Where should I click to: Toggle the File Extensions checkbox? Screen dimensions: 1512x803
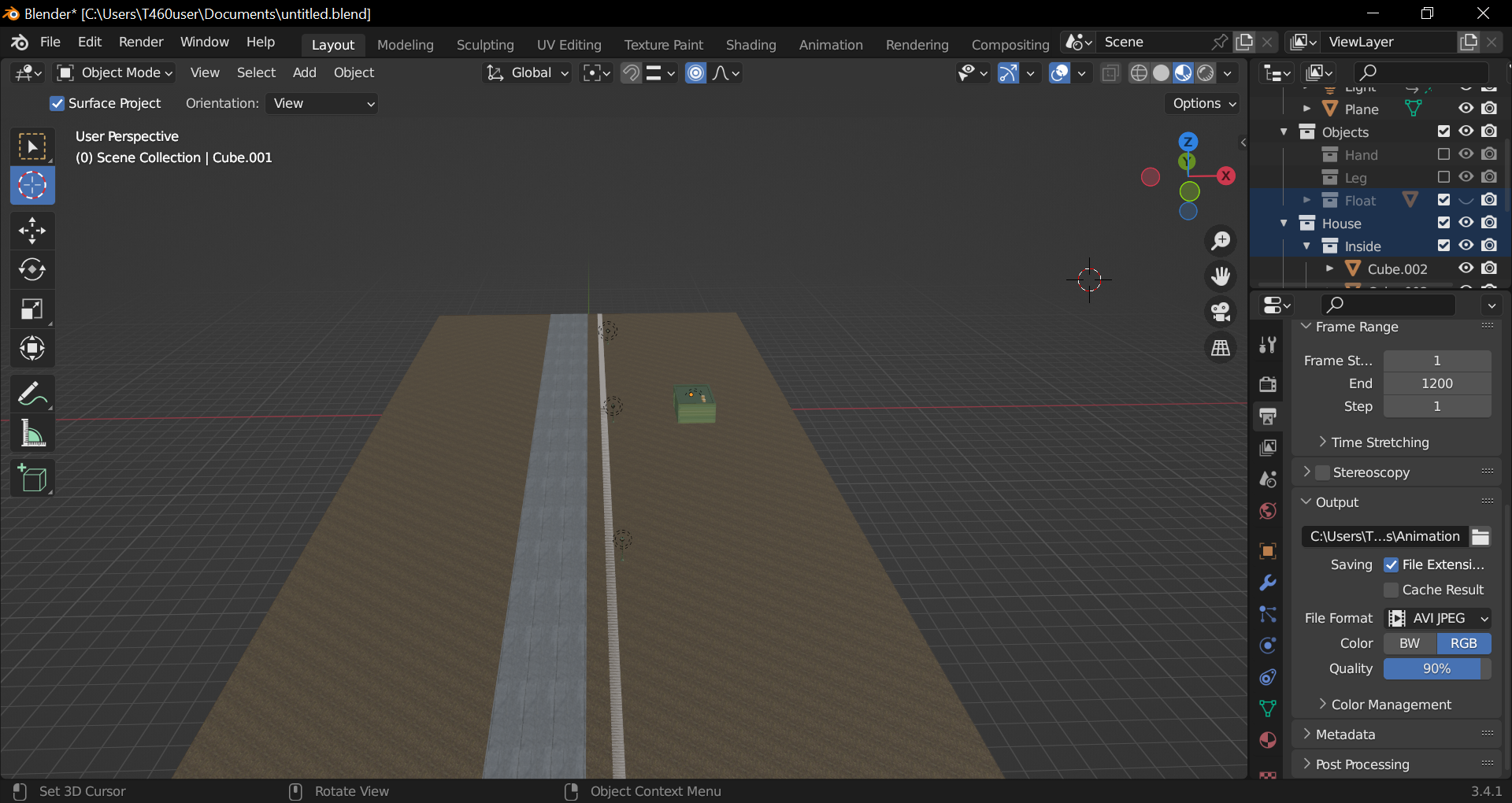coord(1391,564)
